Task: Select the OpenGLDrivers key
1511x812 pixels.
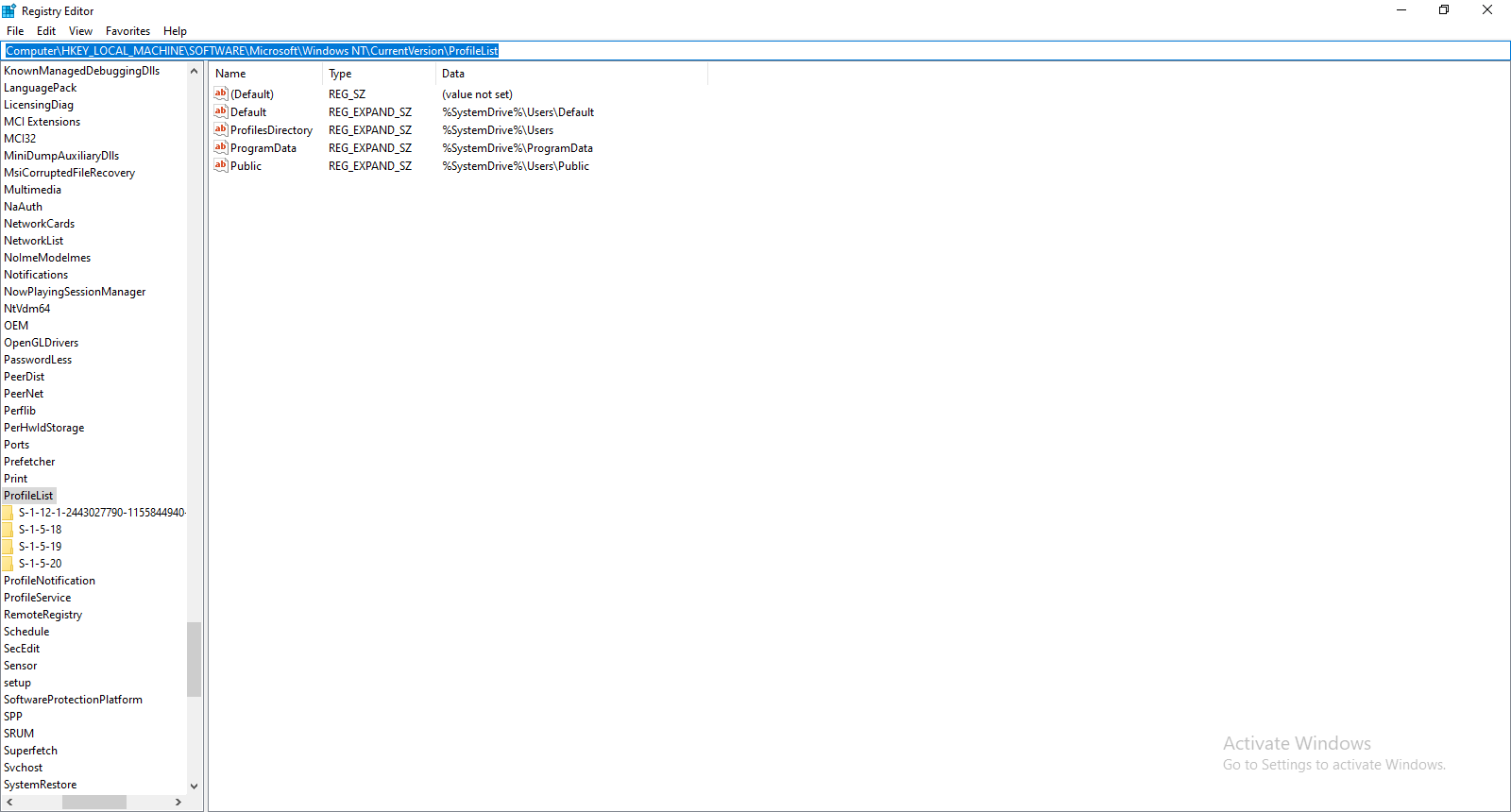Action: click(41, 343)
